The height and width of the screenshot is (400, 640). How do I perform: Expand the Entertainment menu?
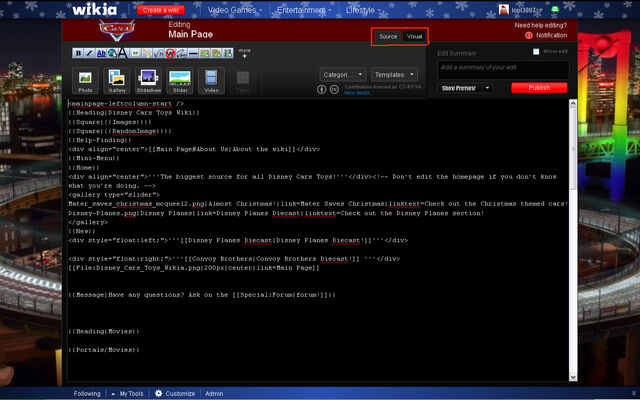304,10
